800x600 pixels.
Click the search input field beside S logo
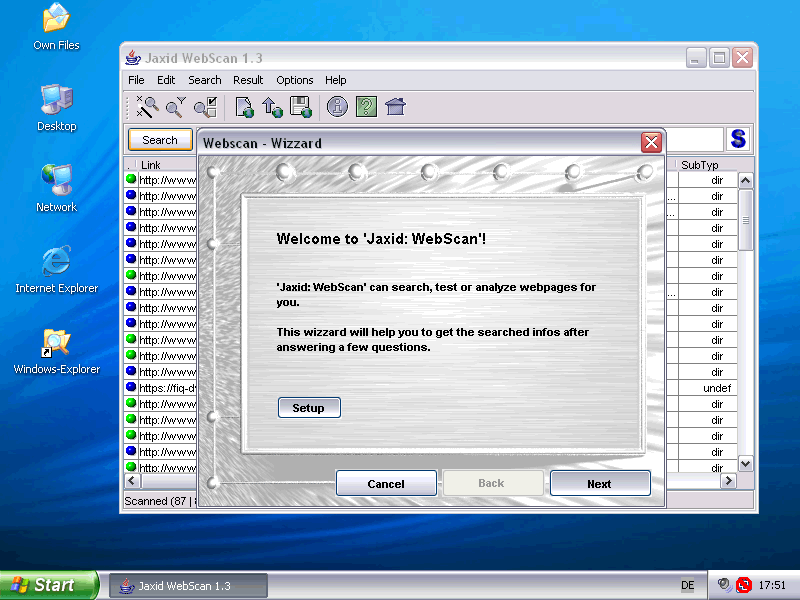(695, 139)
